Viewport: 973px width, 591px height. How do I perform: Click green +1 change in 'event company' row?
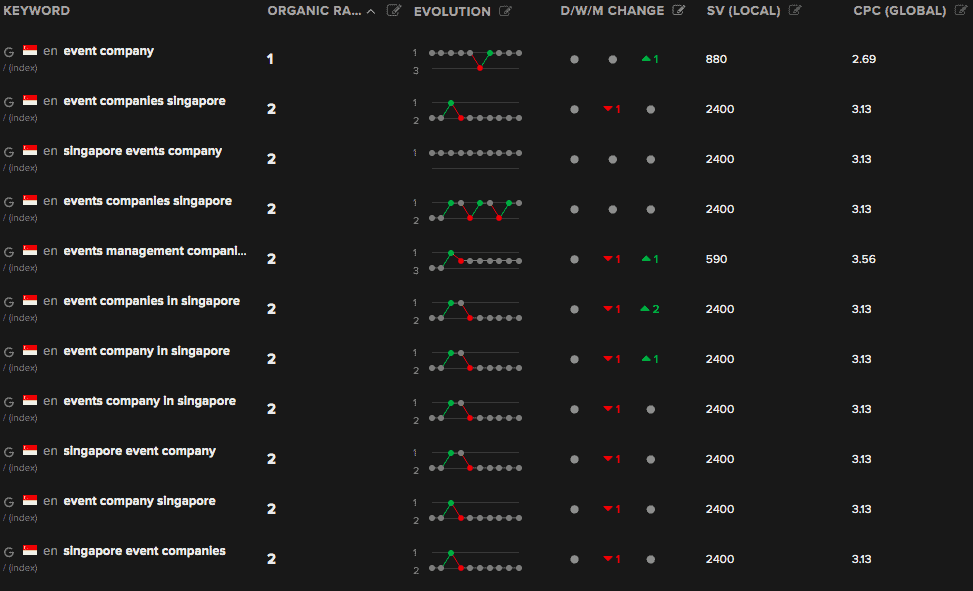tap(650, 59)
